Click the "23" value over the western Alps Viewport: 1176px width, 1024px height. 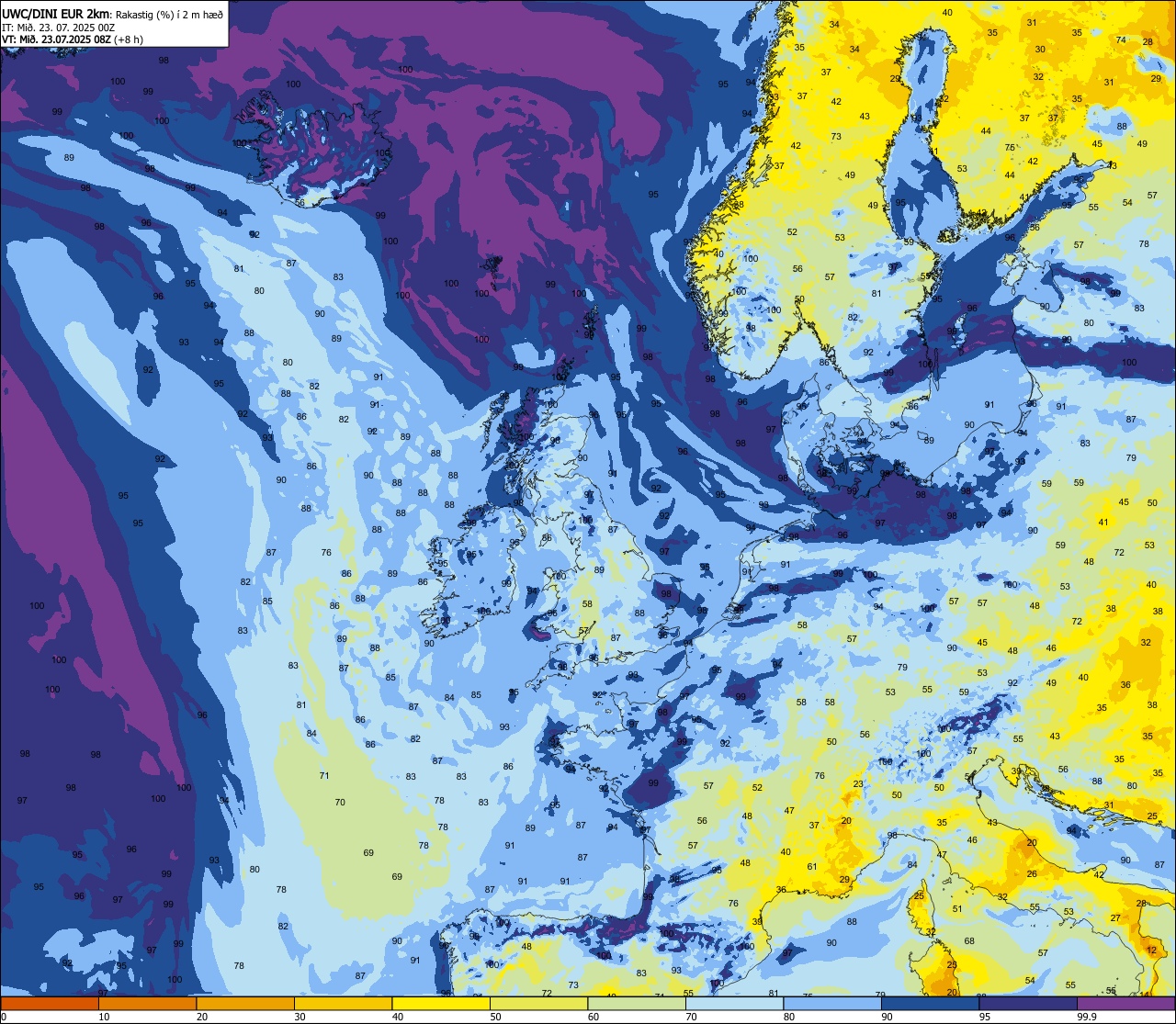tap(858, 783)
